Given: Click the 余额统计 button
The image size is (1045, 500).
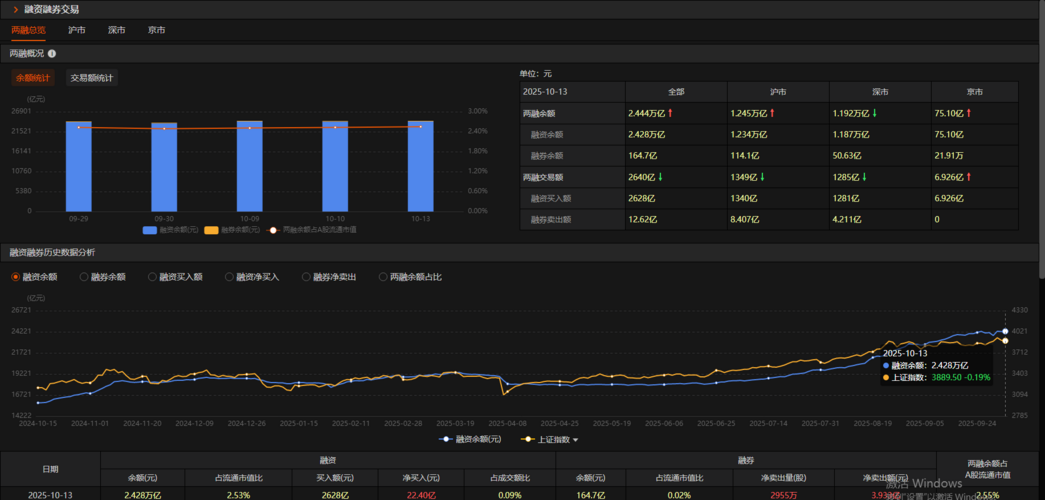Looking at the screenshot, I should (x=33, y=77).
